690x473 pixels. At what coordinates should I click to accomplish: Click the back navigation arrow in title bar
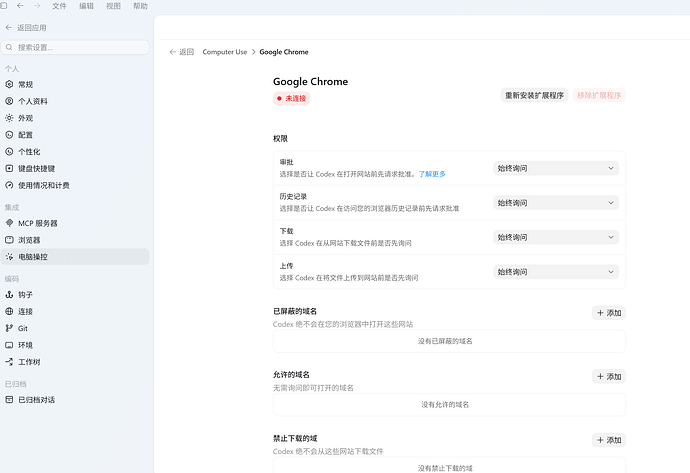(20, 6)
